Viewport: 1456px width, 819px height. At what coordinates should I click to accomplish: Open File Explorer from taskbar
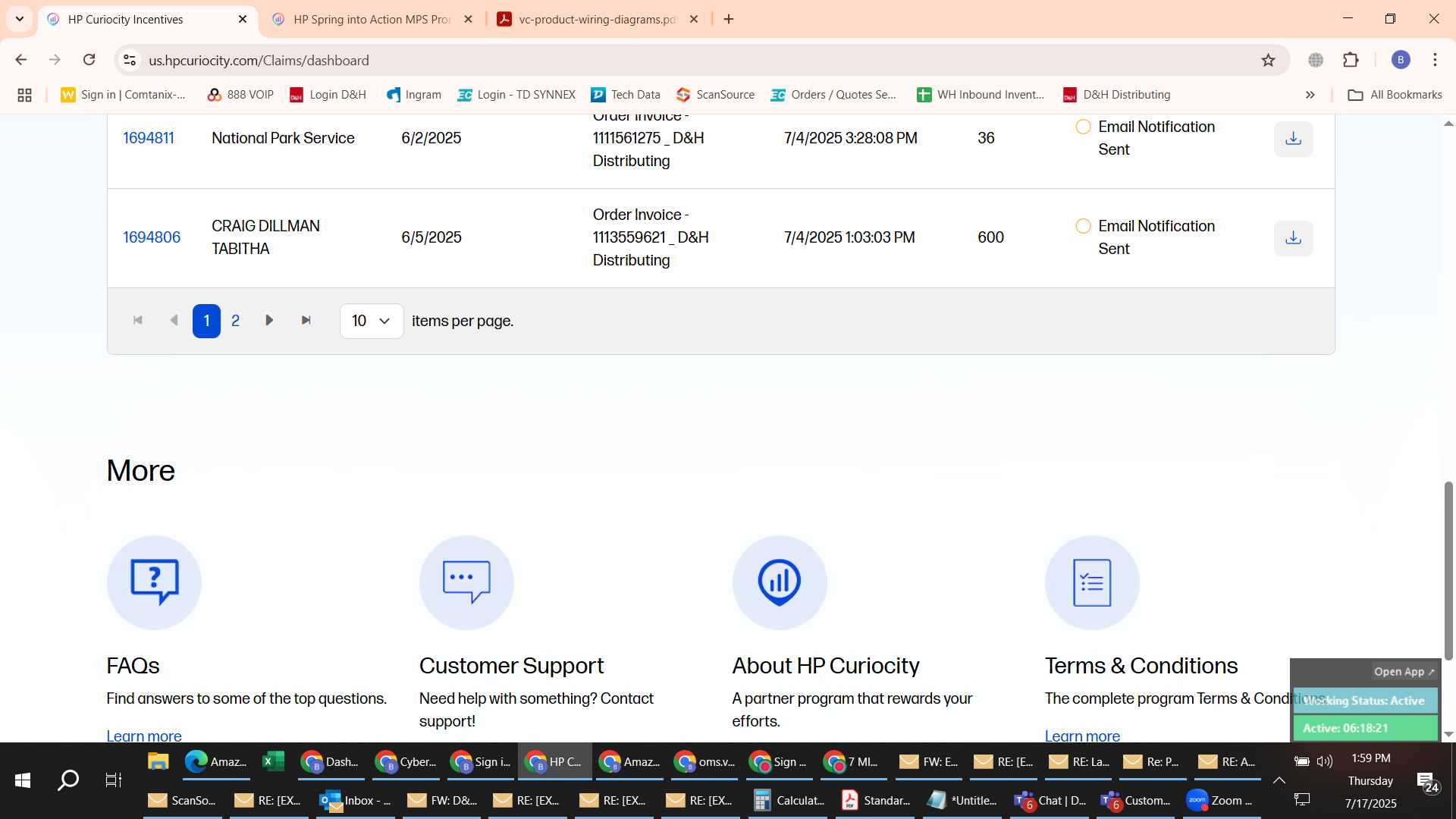(x=158, y=761)
